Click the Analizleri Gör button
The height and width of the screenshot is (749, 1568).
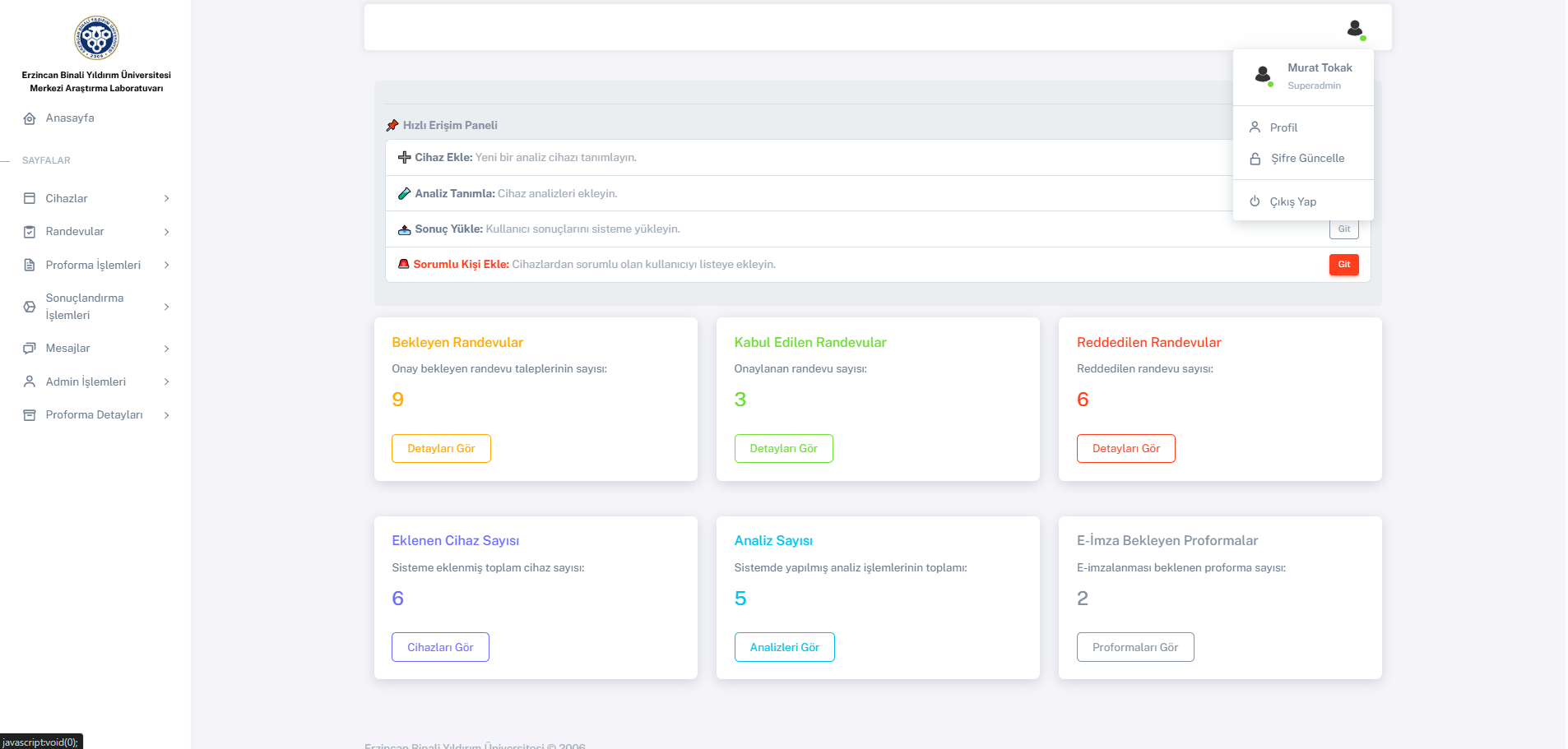point(784,647)
